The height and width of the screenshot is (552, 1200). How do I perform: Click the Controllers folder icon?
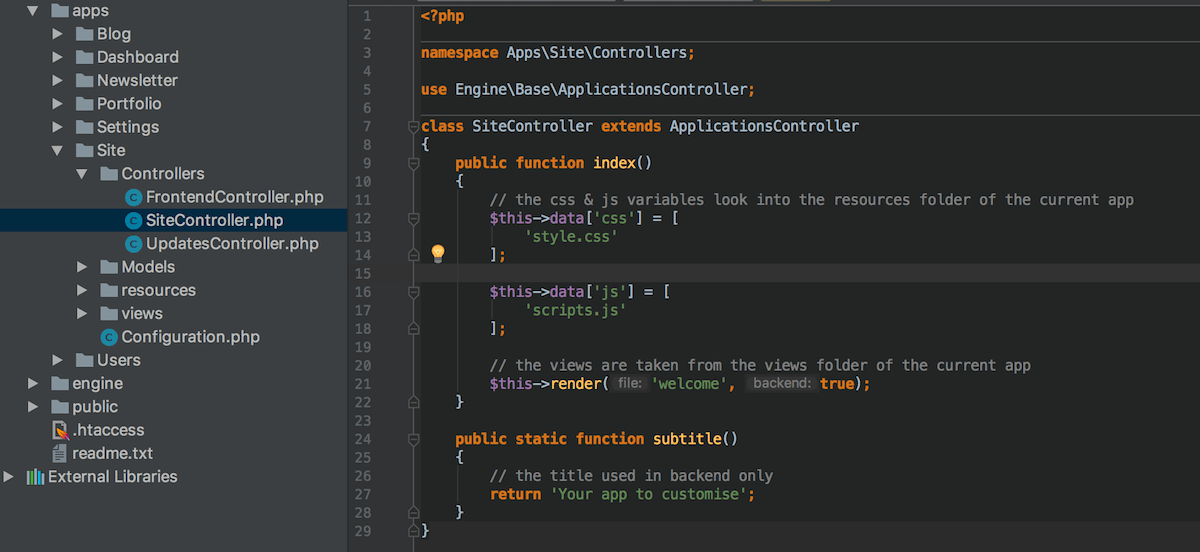(x=108, y=174)
